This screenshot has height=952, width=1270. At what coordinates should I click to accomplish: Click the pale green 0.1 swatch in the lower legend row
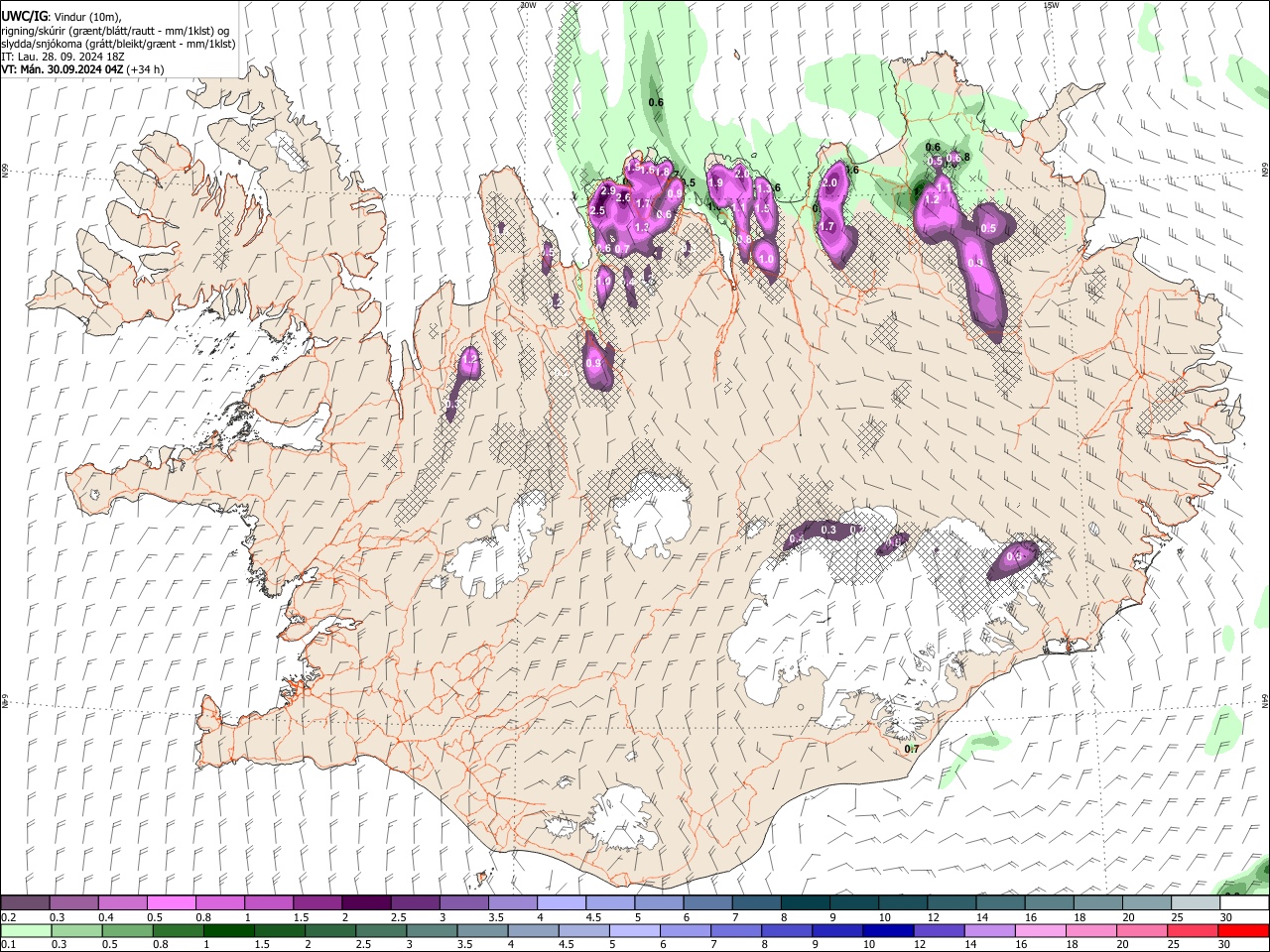26,931
